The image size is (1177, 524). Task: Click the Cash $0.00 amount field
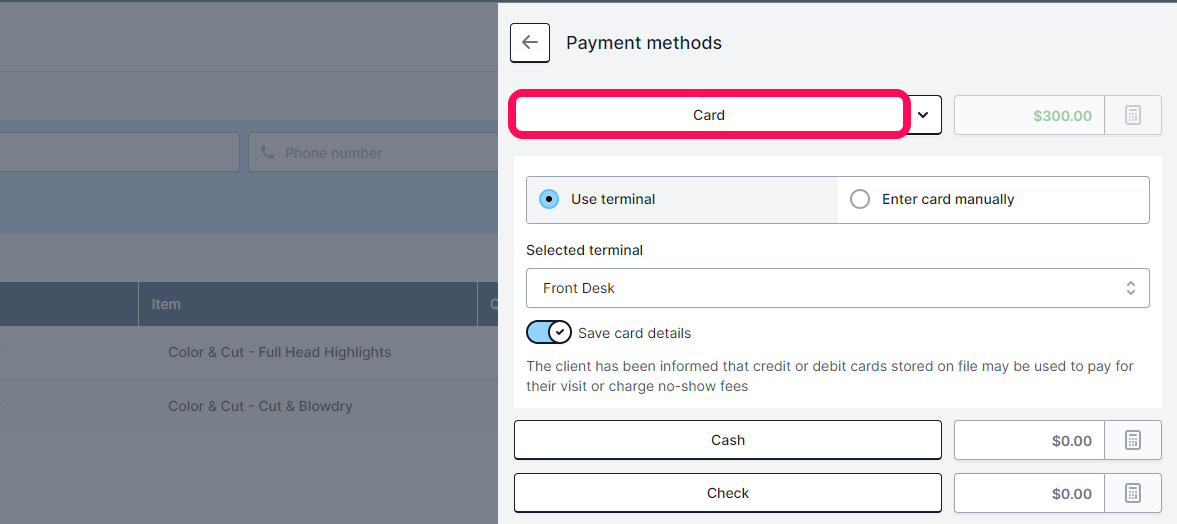click(x=1029, y=440)
